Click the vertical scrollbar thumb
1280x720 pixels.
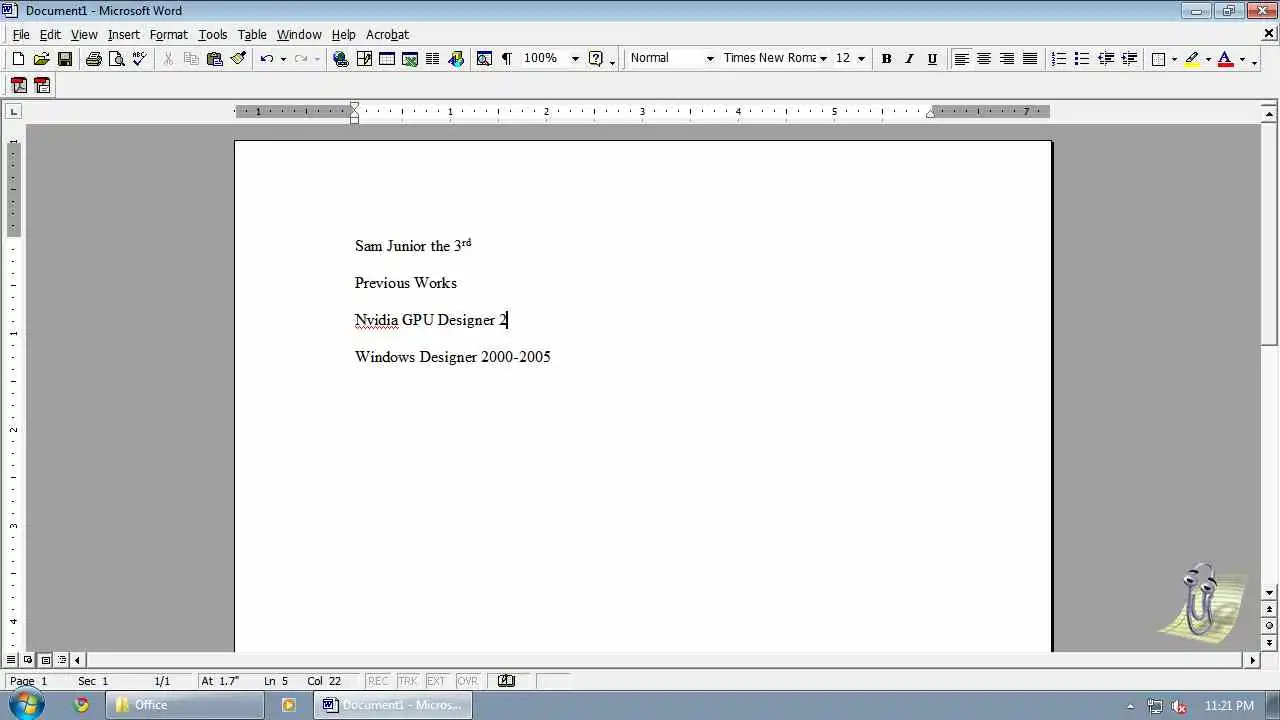1269,235
